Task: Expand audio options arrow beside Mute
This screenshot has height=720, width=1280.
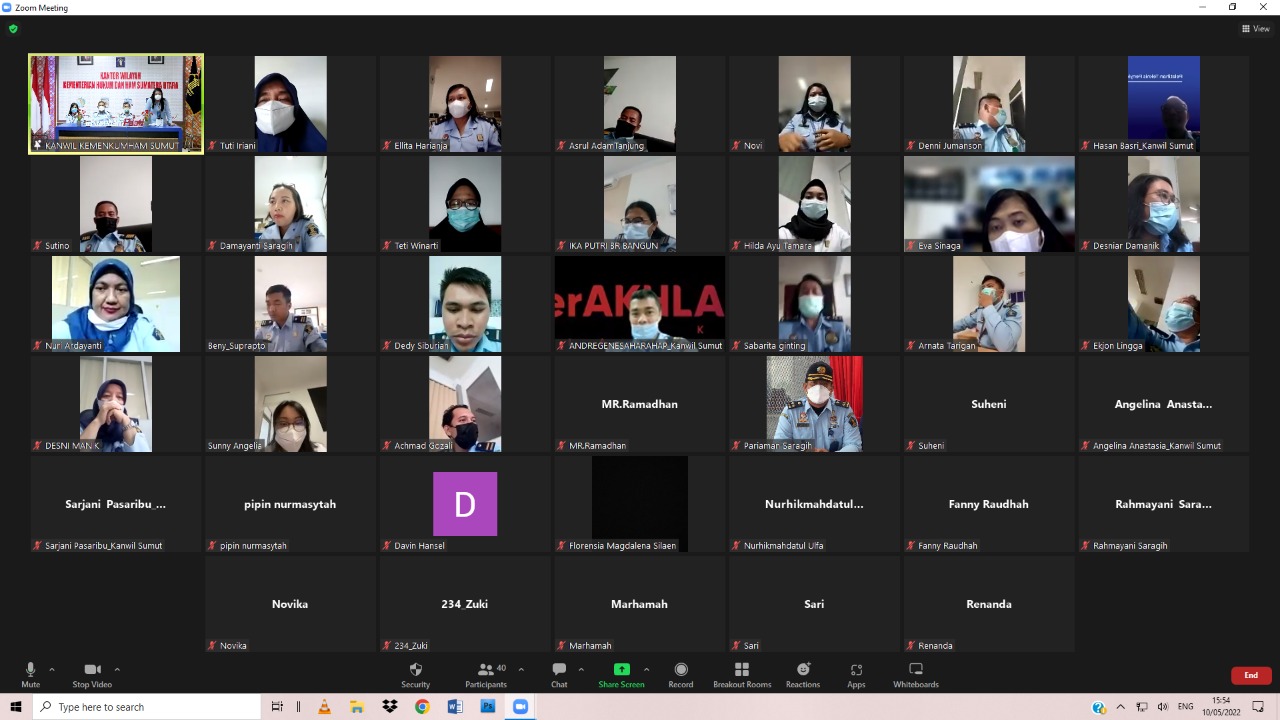Action: 52,670
